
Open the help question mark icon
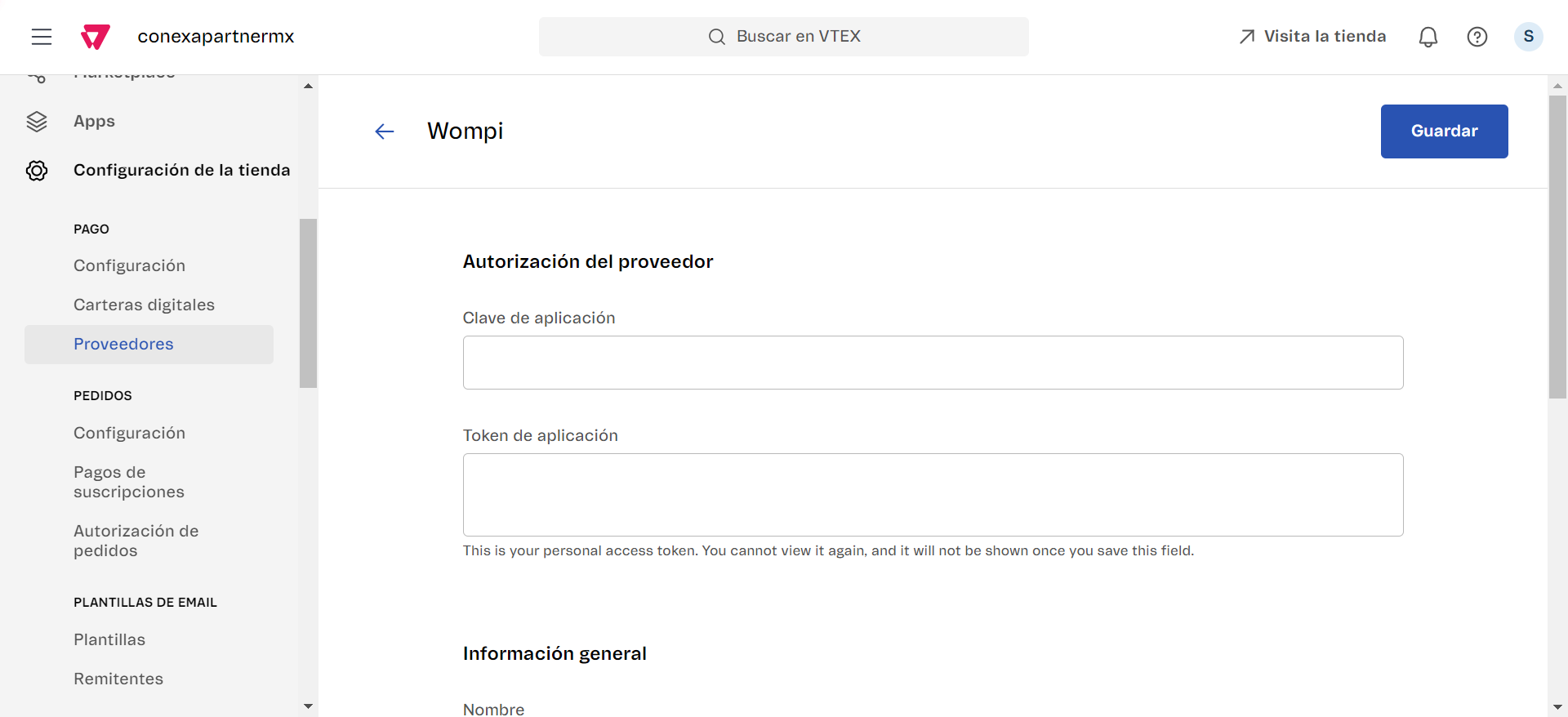point(1477,37)
